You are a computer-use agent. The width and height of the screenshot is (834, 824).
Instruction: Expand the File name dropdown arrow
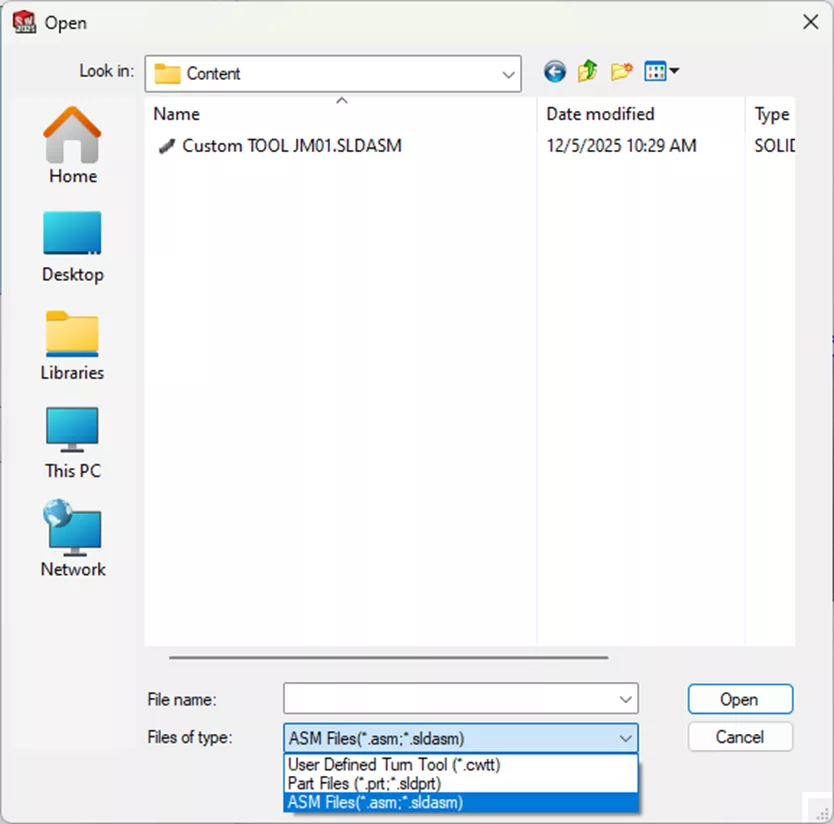click(x=628, y=699)
